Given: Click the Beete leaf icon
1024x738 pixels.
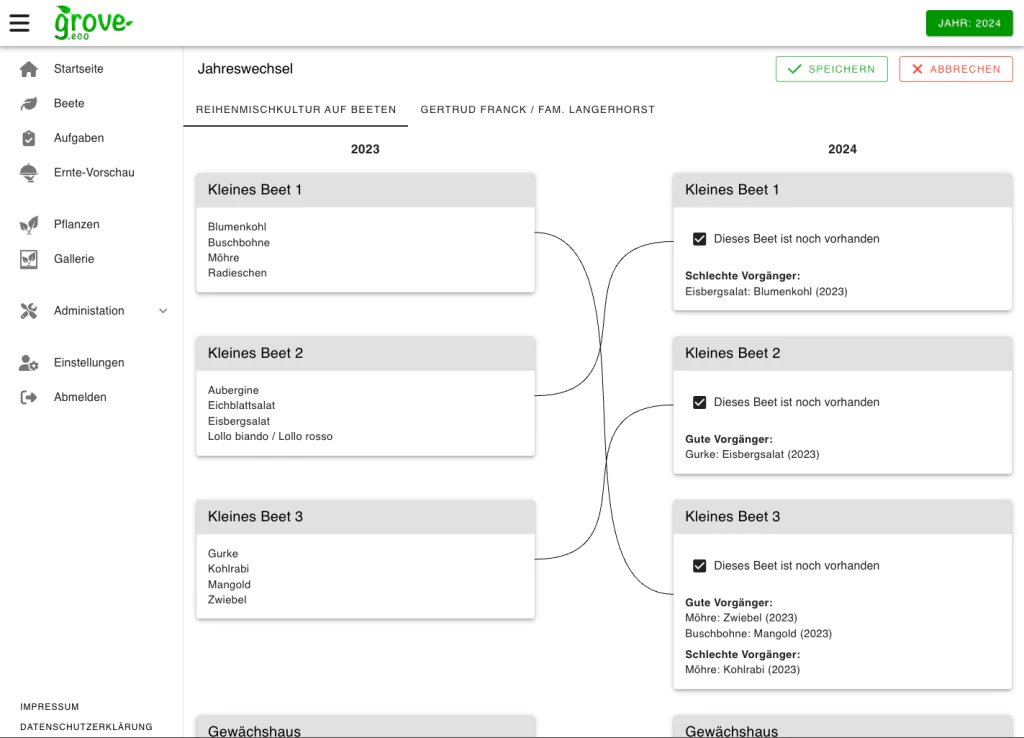Looking at the screenshot, I should [29, 103].
